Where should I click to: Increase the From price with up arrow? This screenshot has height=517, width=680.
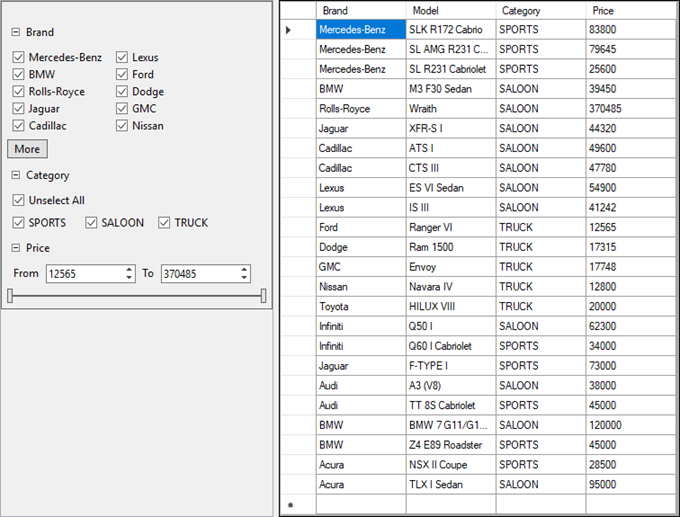129,269
